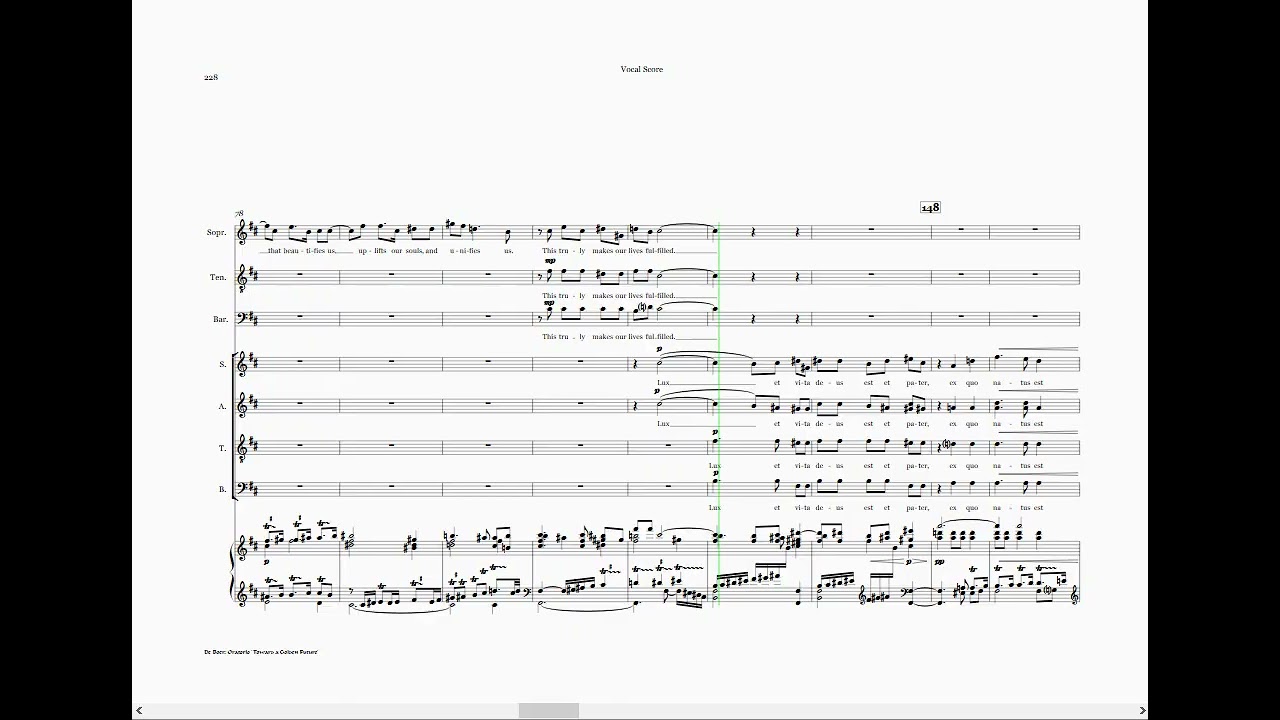Screen dimensions: 1280x720
Task: Click the 'u-ni-fies' lyric in the Sopr. part
Action: click(x=465, y=251)
